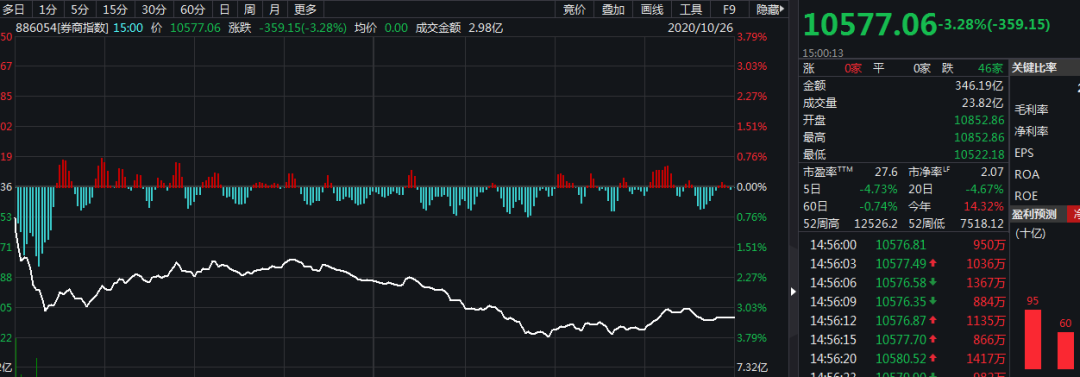Select the 1分 timeframe tab
This screenshot has width=1080, height=377.
point(47,9)
